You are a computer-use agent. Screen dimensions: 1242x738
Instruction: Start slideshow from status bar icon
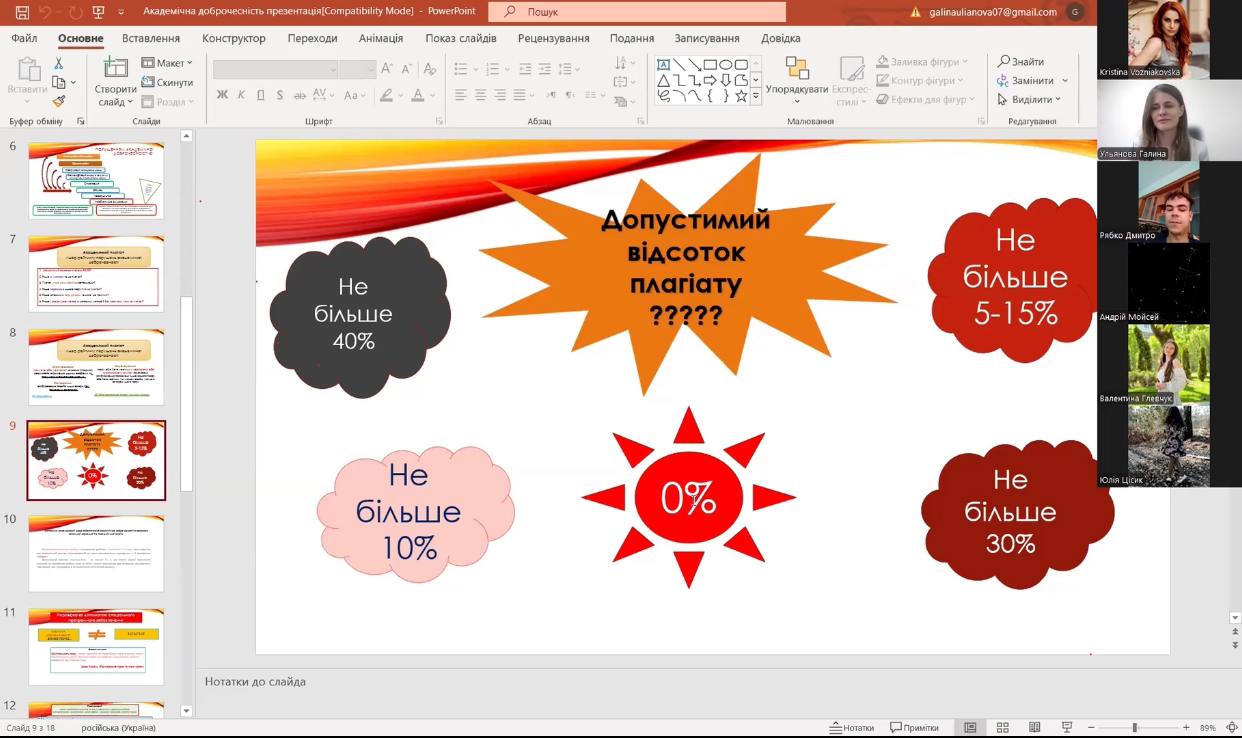[1067, 727]
